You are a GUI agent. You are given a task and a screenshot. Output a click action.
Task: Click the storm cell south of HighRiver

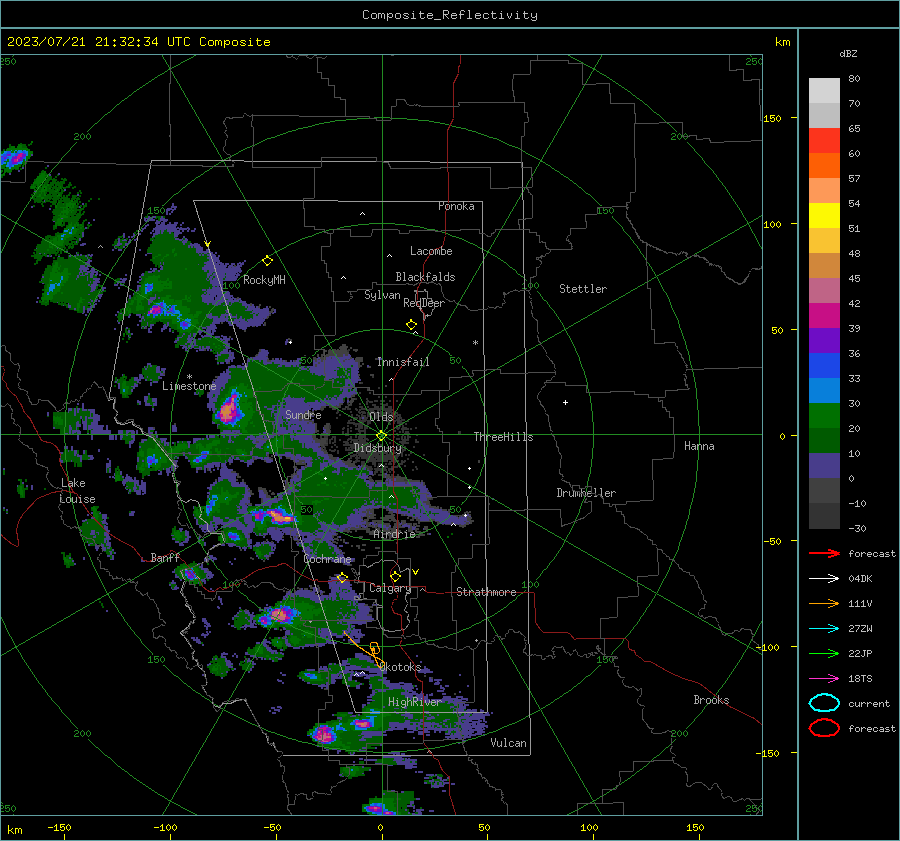point(324,734)
